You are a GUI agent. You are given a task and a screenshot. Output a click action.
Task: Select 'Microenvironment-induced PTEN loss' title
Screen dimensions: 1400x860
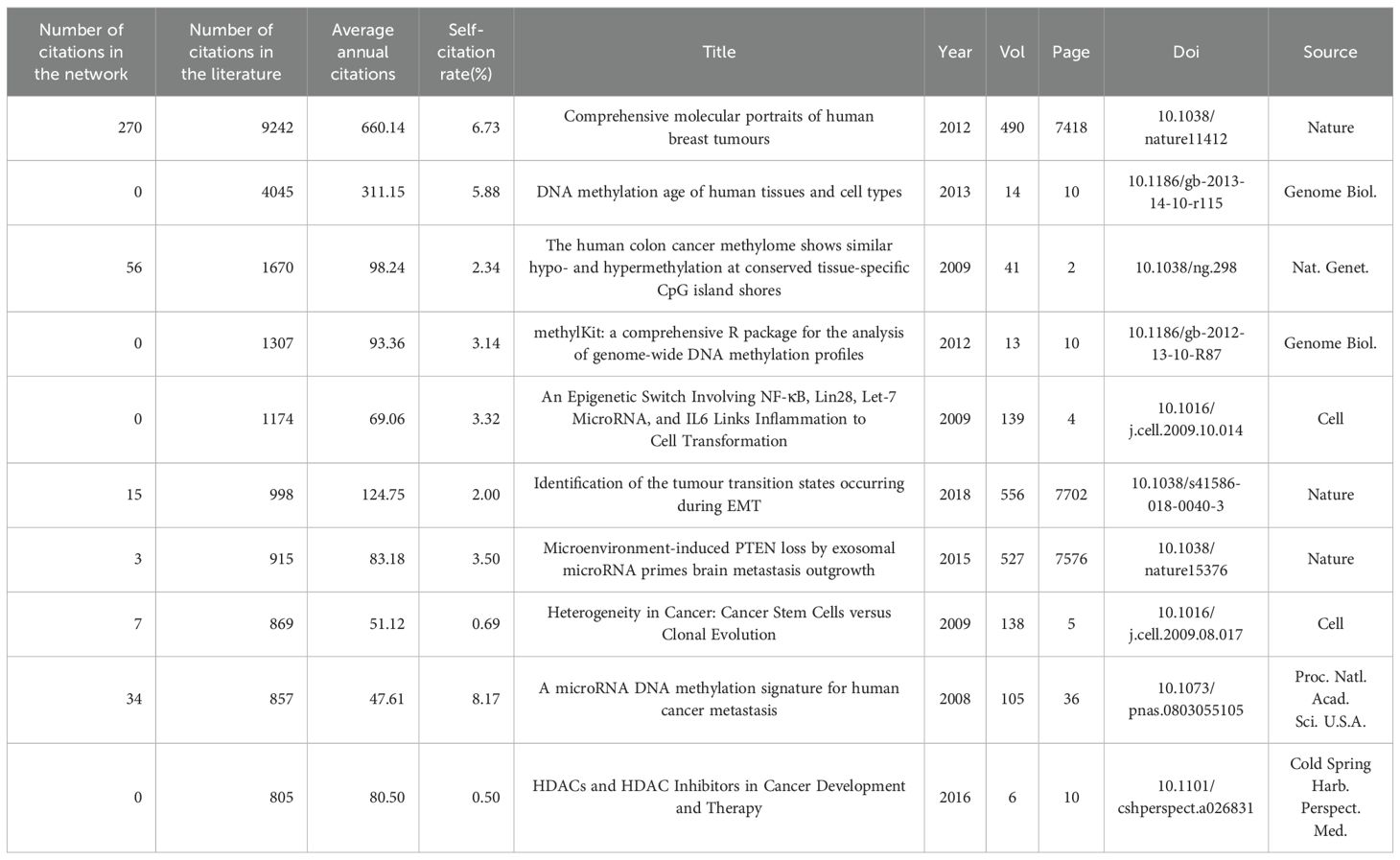click(x=719, y=559)
